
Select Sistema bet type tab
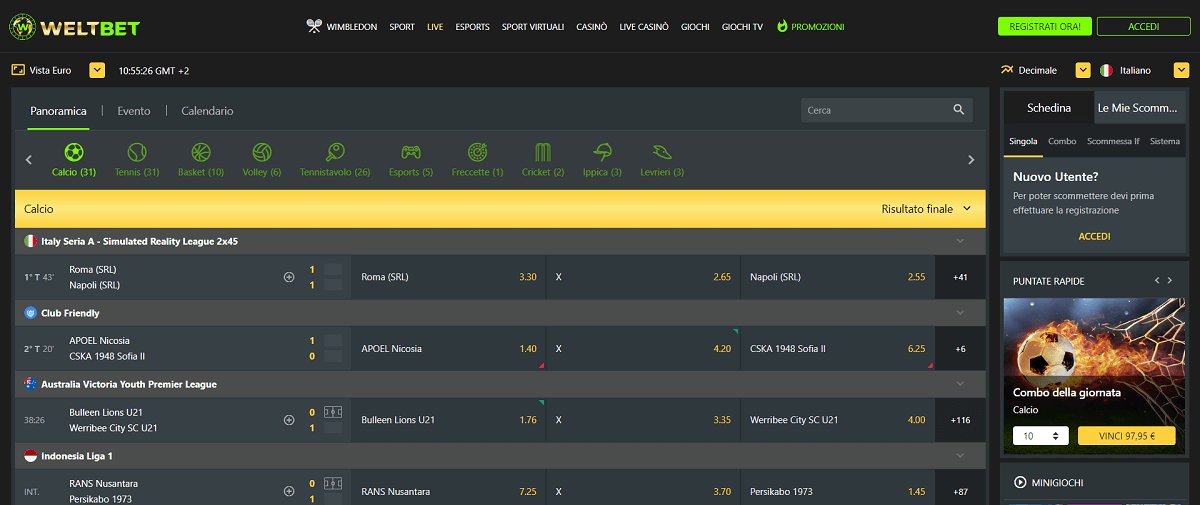tap(1165, 142)
